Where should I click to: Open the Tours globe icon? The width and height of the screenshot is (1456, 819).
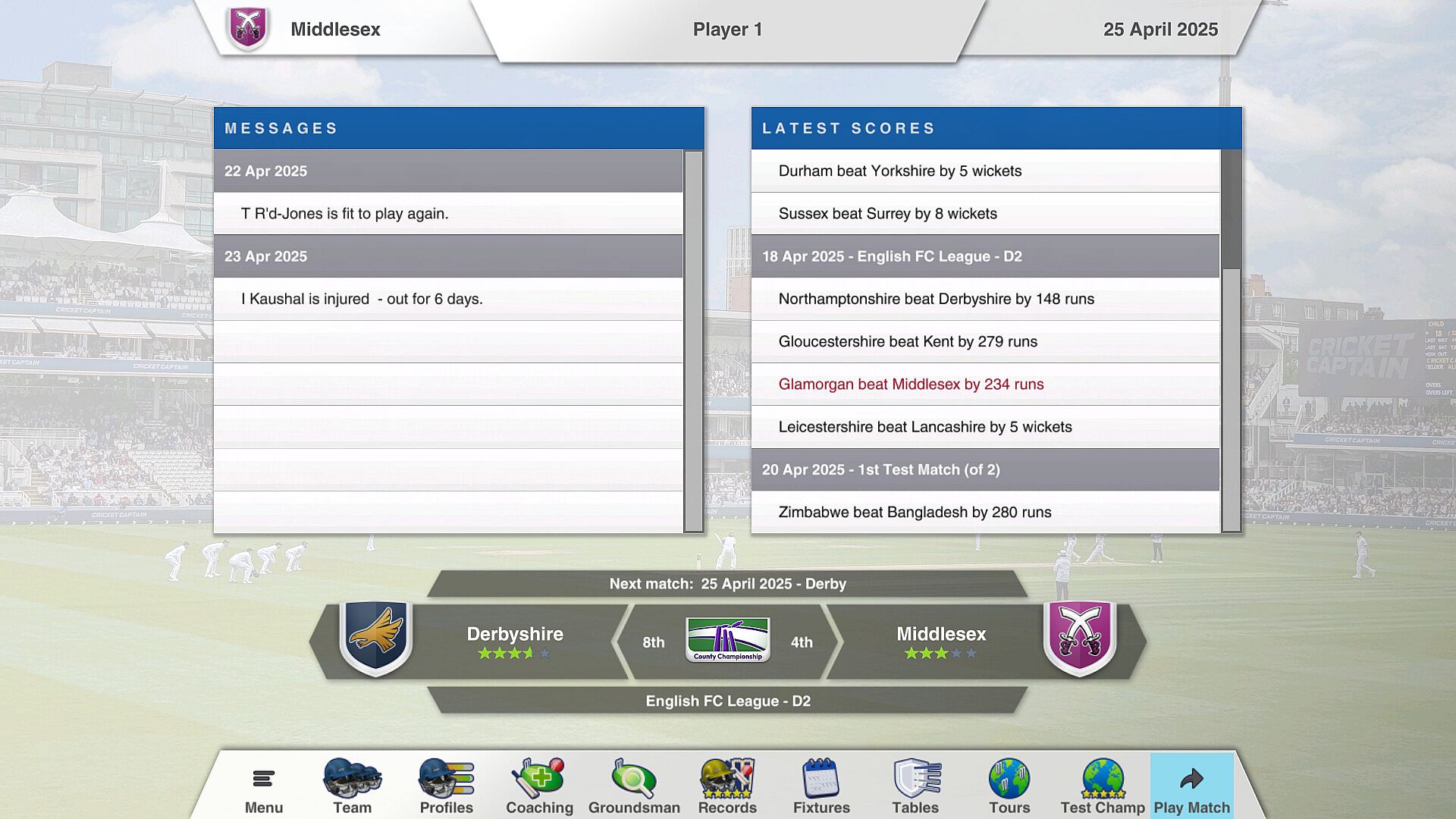(1009, 779)
